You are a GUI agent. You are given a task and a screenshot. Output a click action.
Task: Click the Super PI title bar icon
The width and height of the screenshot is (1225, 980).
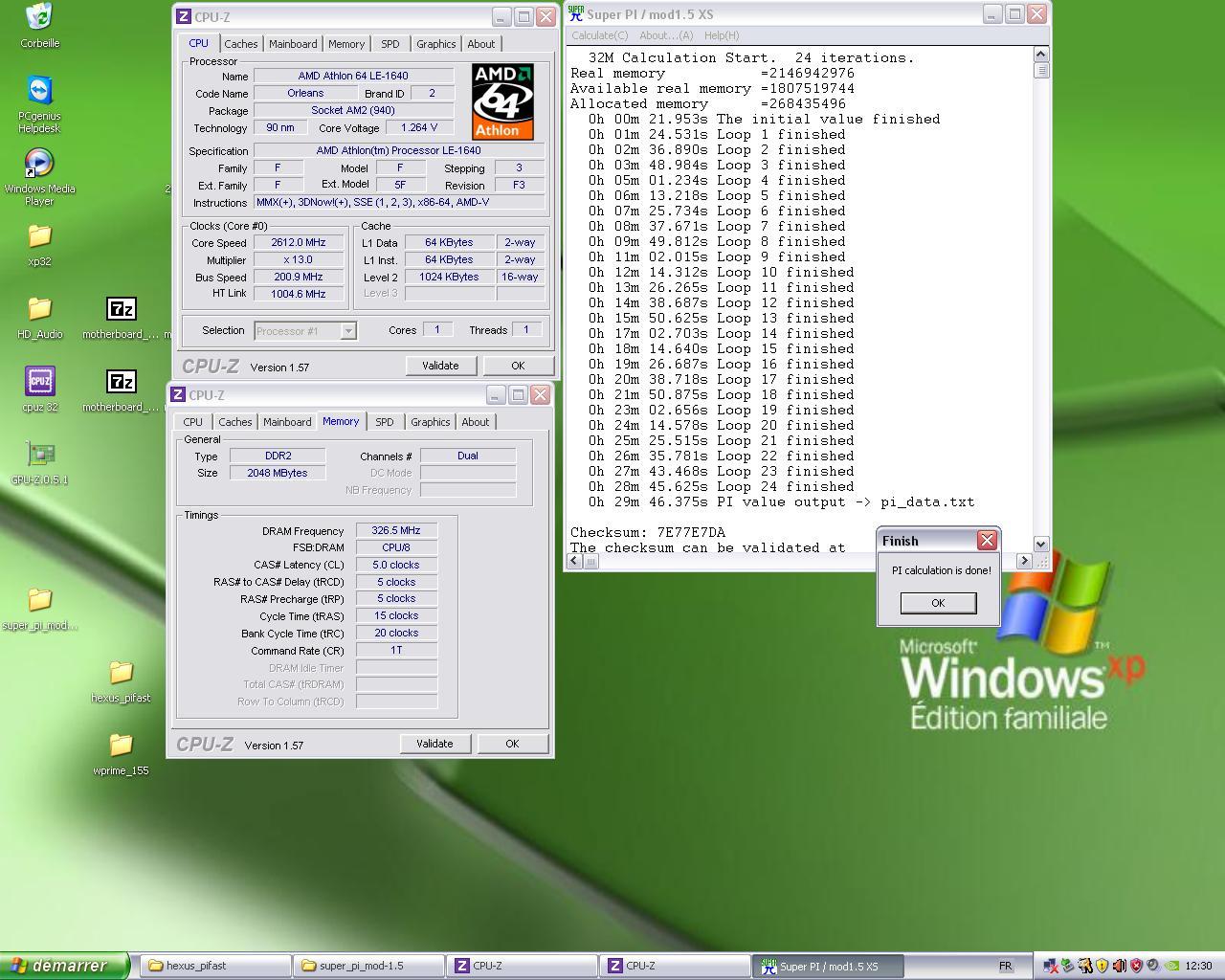click(575, 13)
